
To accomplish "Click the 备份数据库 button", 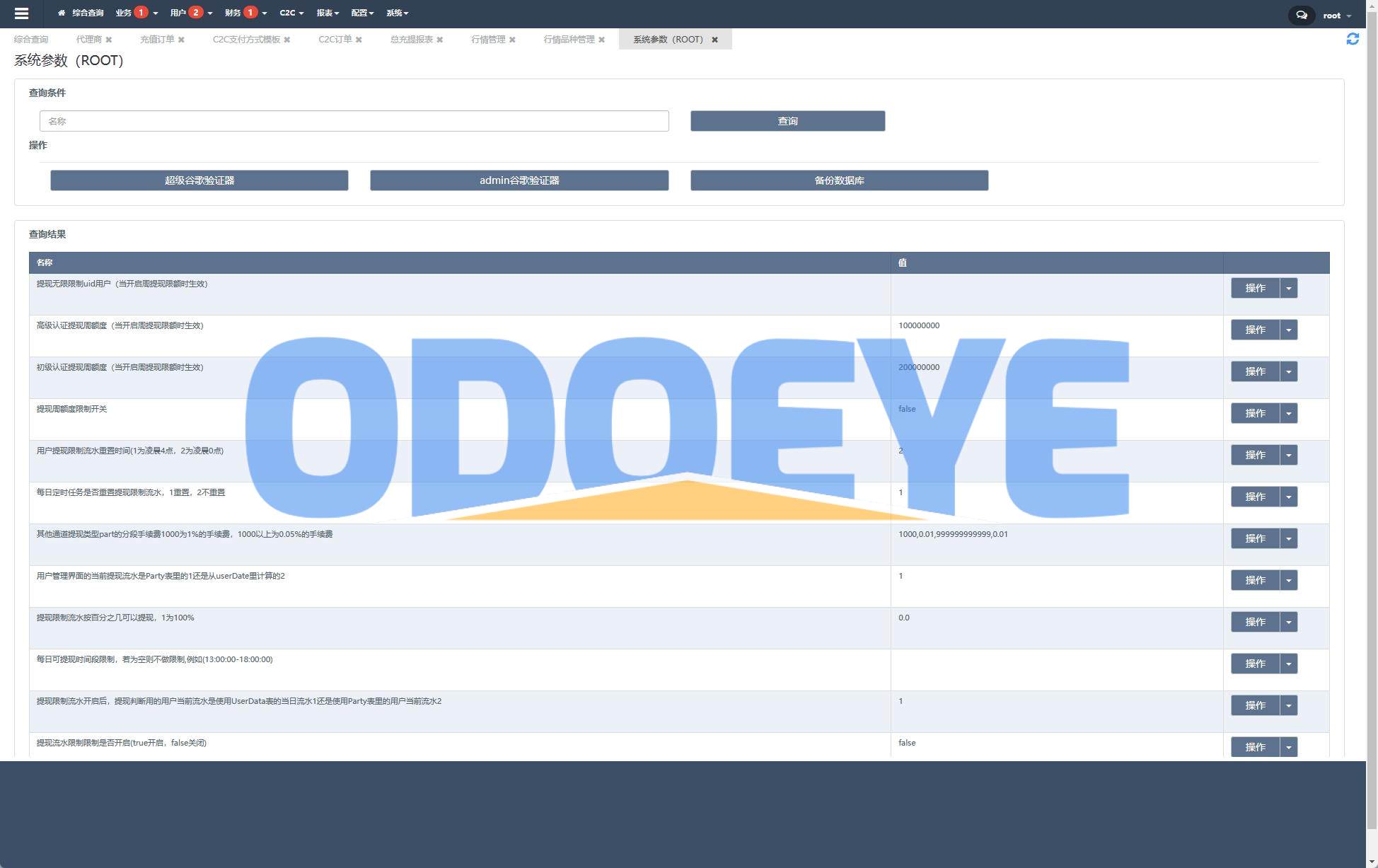I will [839, 180].
